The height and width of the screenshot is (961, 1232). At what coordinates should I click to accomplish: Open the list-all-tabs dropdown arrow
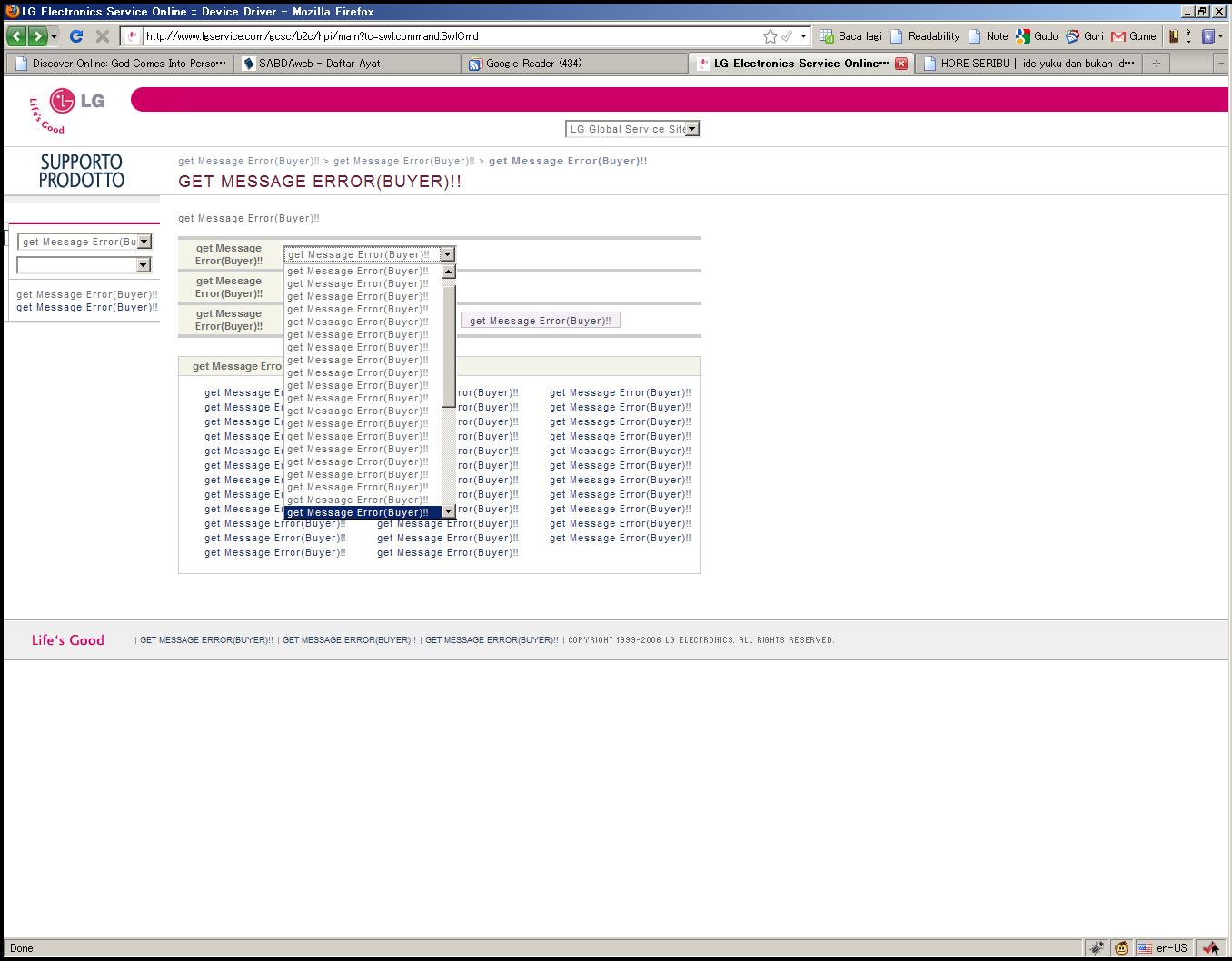coord(1221,64)
